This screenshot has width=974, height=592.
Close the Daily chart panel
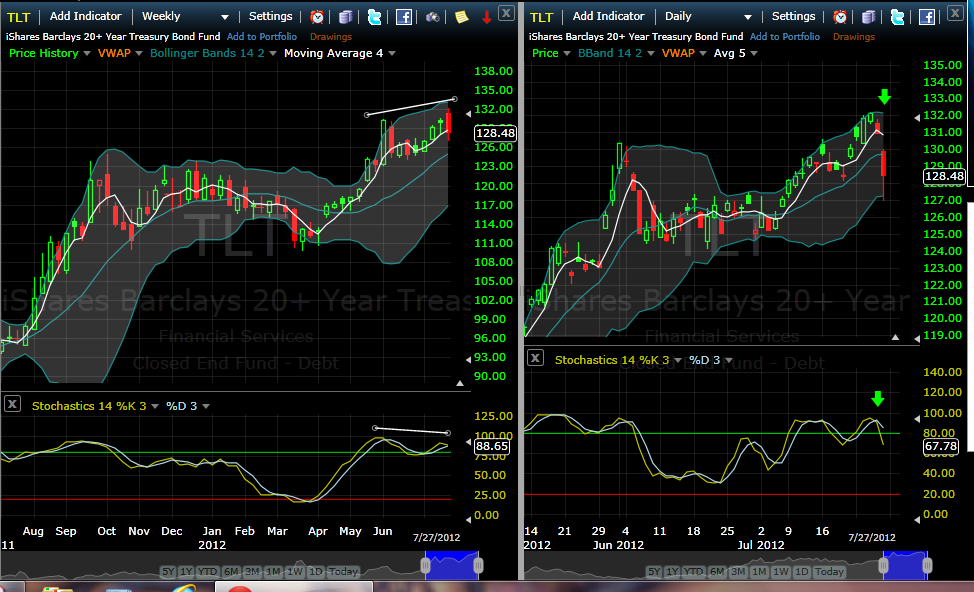[955, 12]
